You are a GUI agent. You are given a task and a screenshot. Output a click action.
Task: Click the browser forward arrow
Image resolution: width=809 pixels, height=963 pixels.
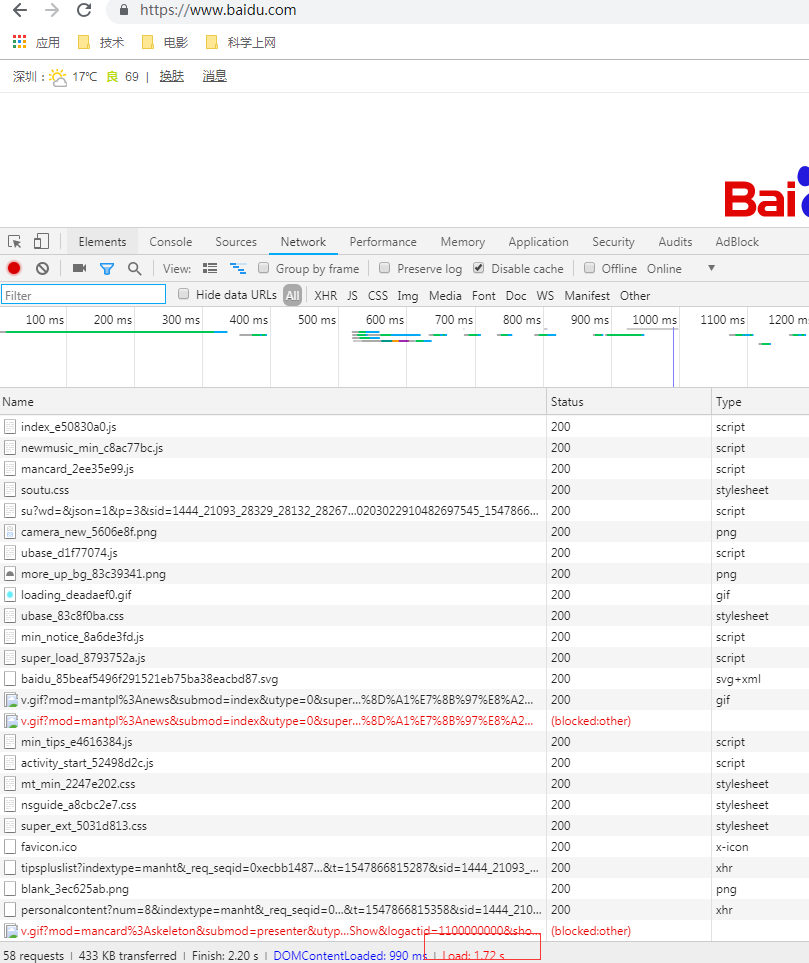(x=52, y=10)
